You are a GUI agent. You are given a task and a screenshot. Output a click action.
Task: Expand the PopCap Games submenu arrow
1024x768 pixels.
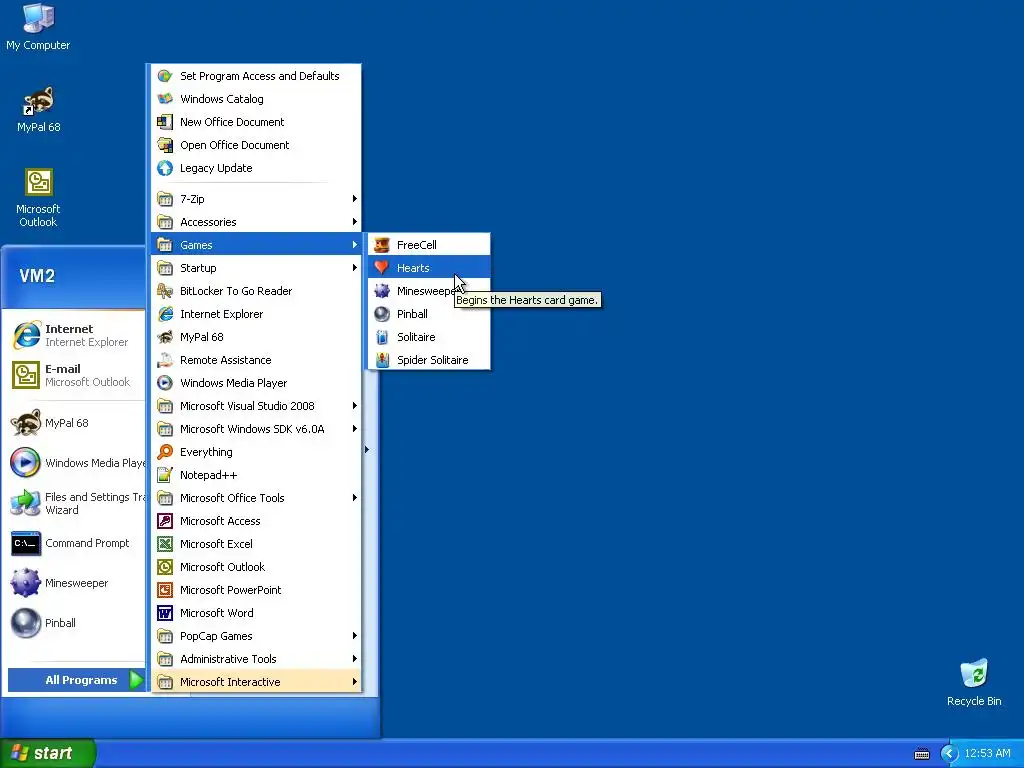355,636
